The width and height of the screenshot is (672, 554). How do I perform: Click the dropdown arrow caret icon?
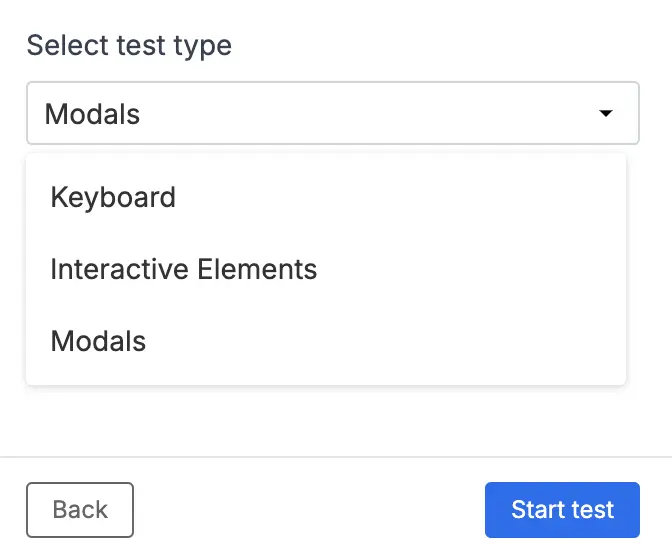pyautogui.click(x=605, y=114)
